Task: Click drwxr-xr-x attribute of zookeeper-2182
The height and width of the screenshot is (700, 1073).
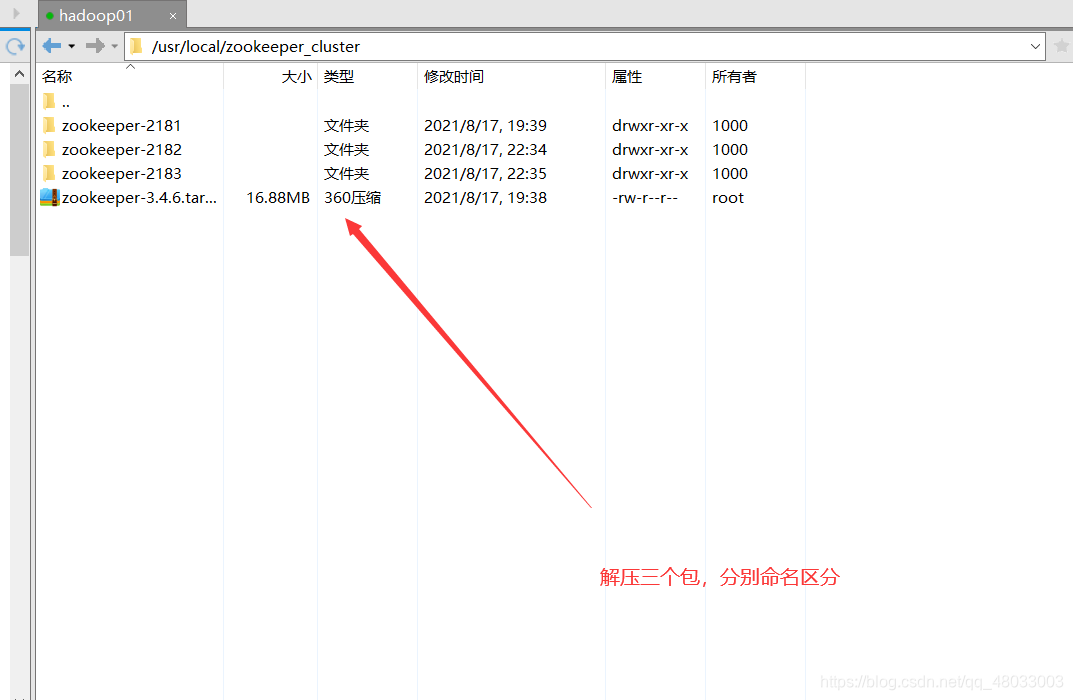Action: tap(650, 150)
